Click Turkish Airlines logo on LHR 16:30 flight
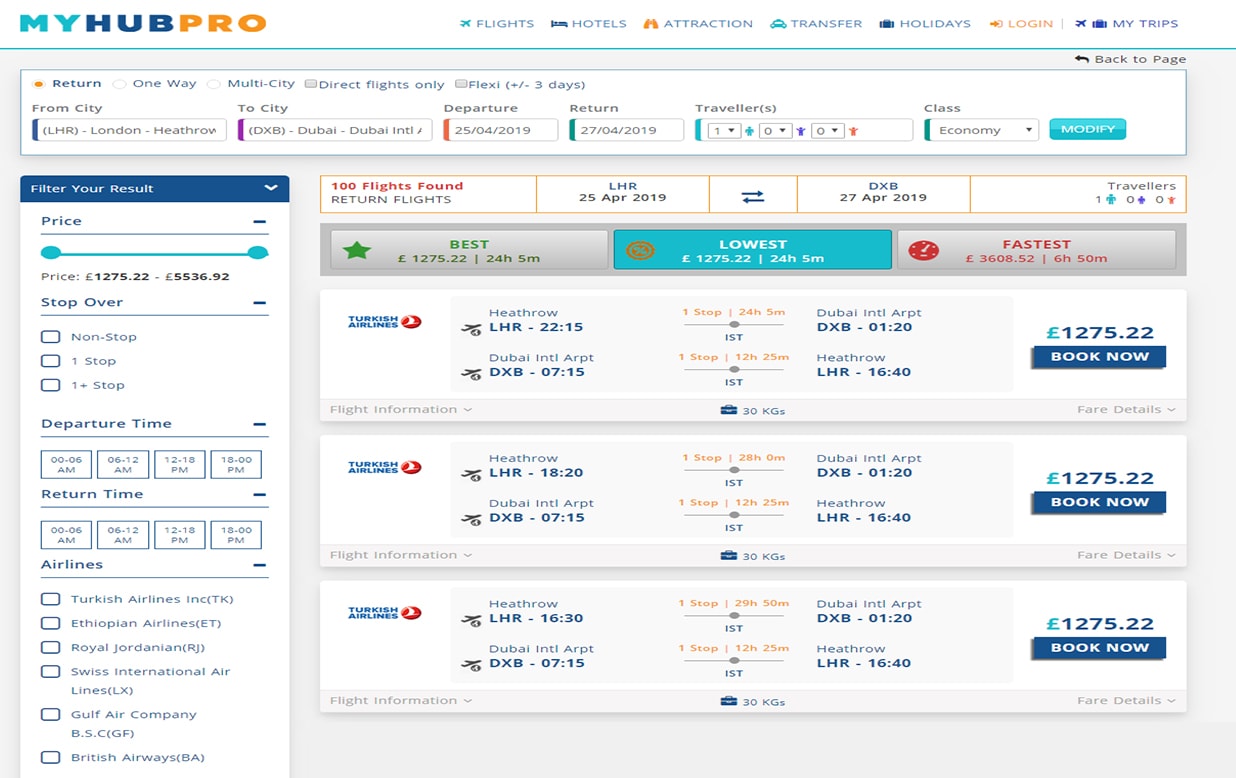 pos(384,612)
